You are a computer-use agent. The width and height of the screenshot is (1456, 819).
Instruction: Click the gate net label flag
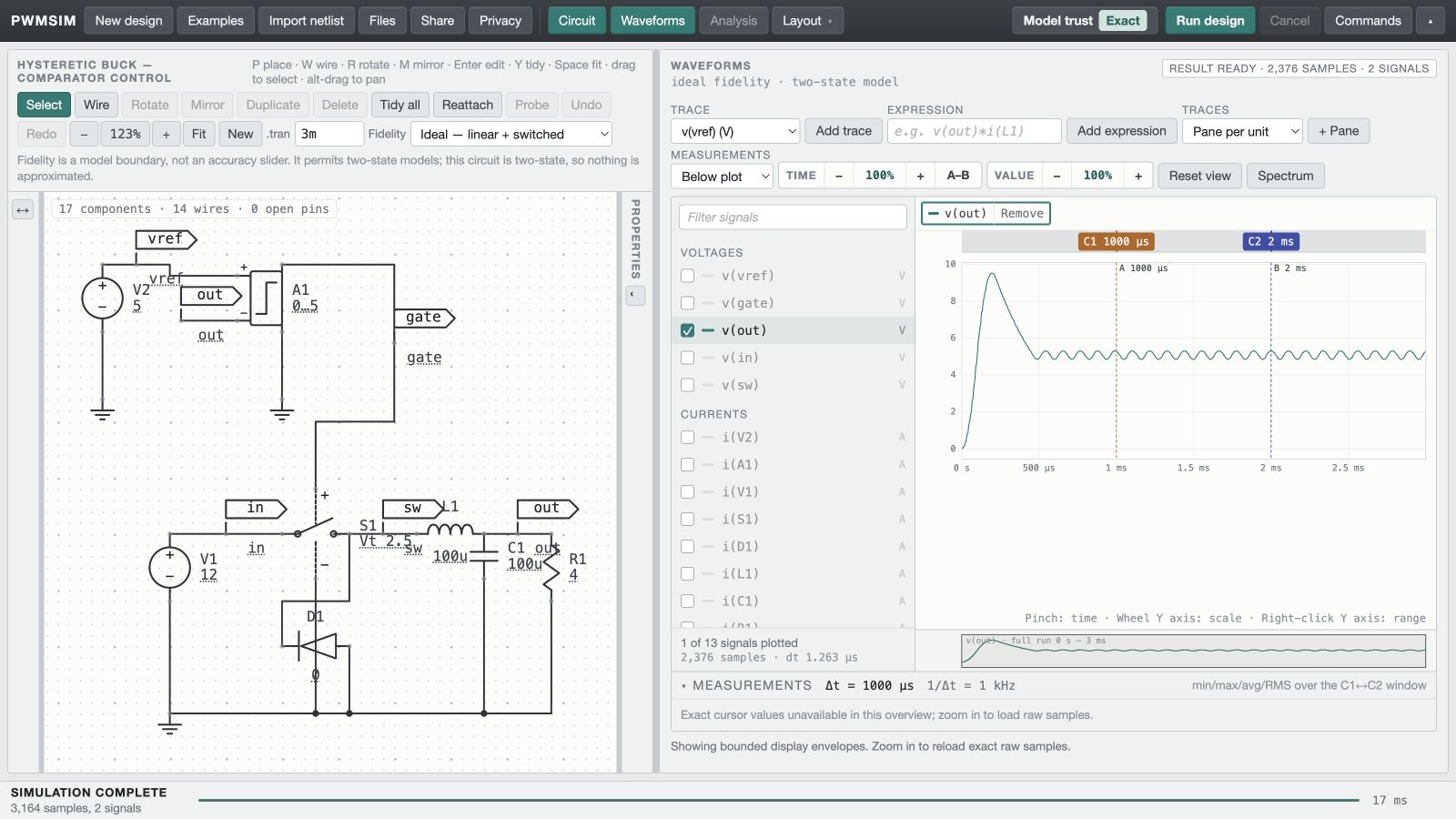pyautogui.click(x=423, y=318)
